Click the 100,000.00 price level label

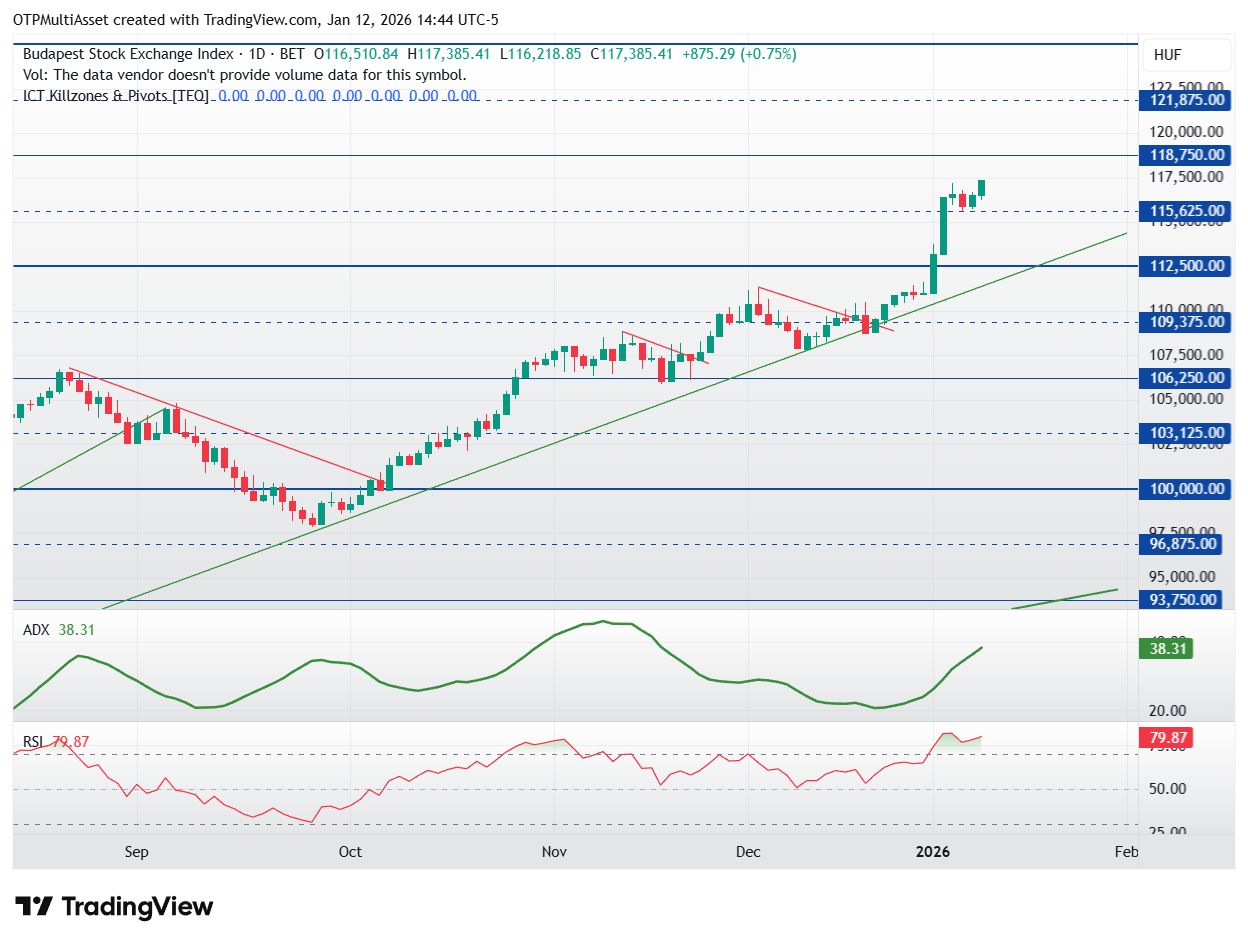(x=1185, y=489)
